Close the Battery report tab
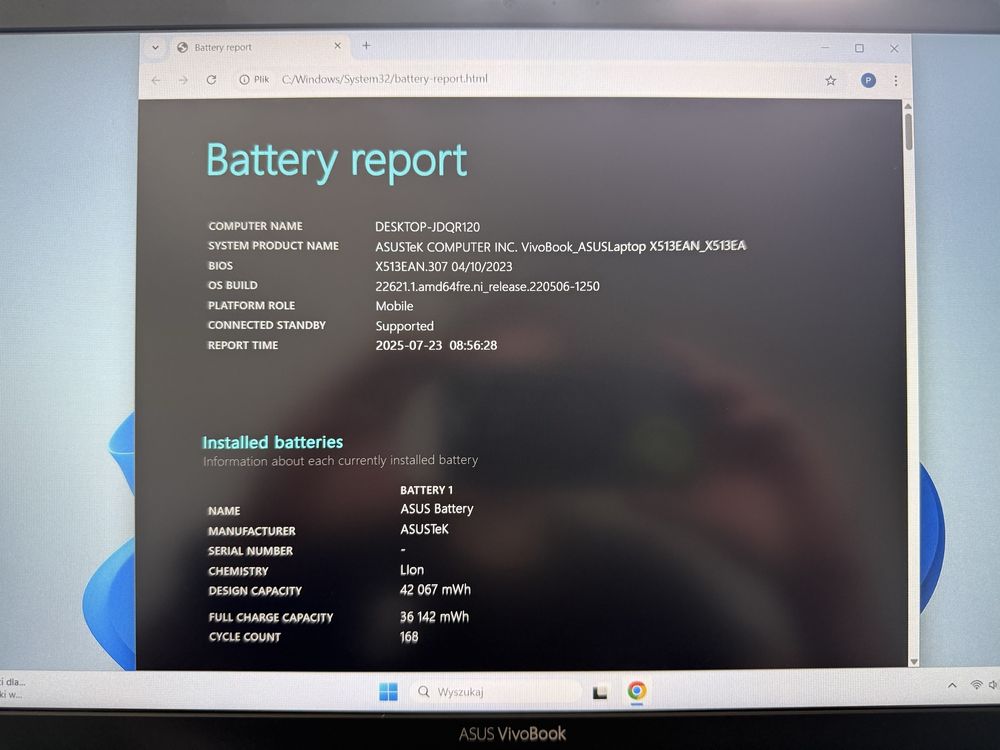The width and height of the screenshot is (1000, 750). tap(337, 46)
